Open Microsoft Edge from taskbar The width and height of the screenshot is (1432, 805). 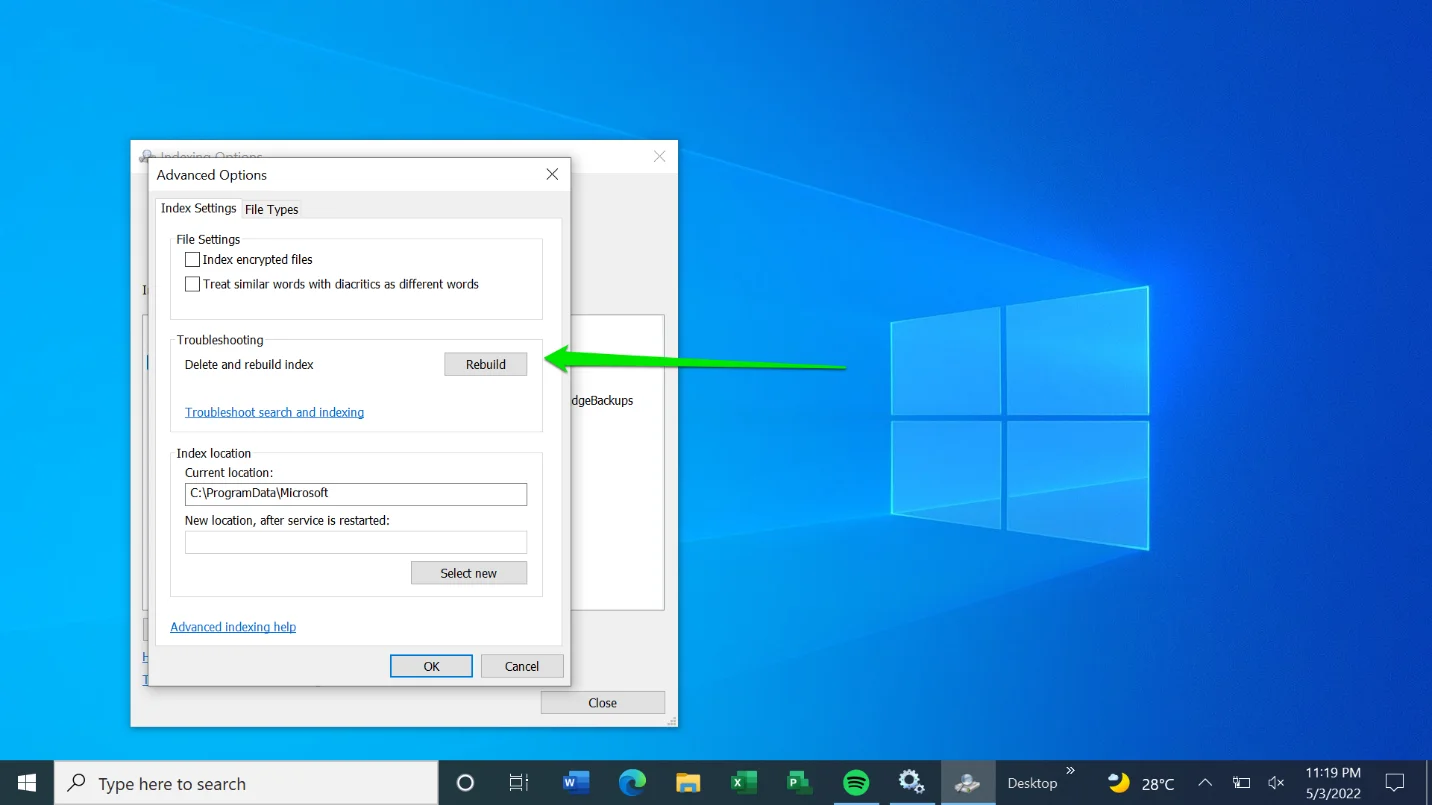tap(632, 783)
